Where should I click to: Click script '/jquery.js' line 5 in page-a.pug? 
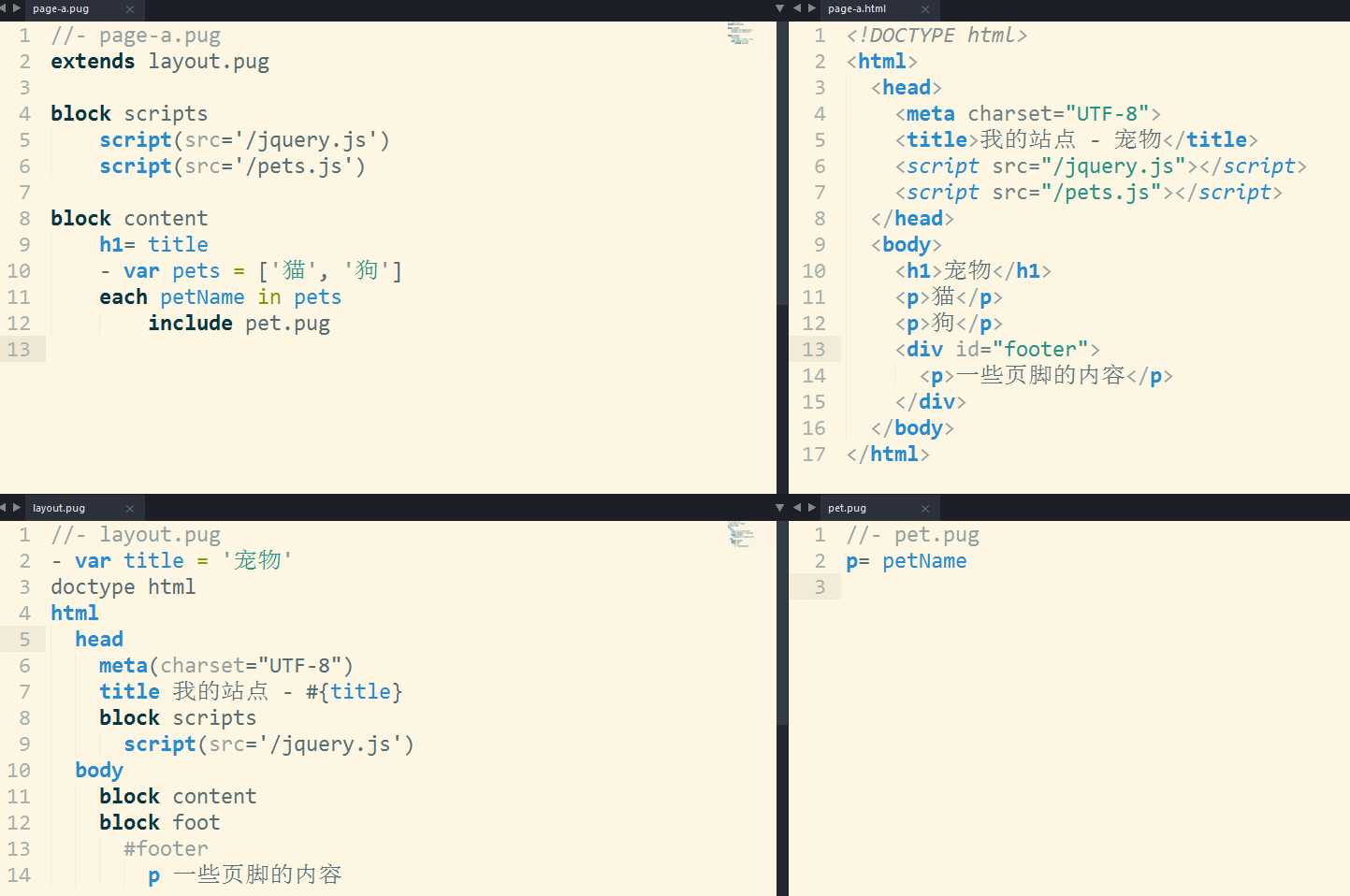(x=244, y=140)
